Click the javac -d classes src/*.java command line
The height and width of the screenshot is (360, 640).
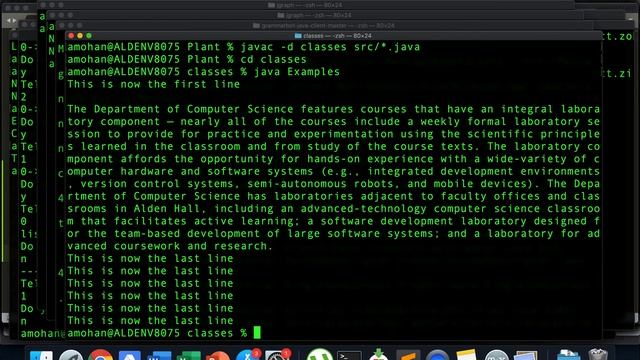pyautogui.click(x=244, y=47)
